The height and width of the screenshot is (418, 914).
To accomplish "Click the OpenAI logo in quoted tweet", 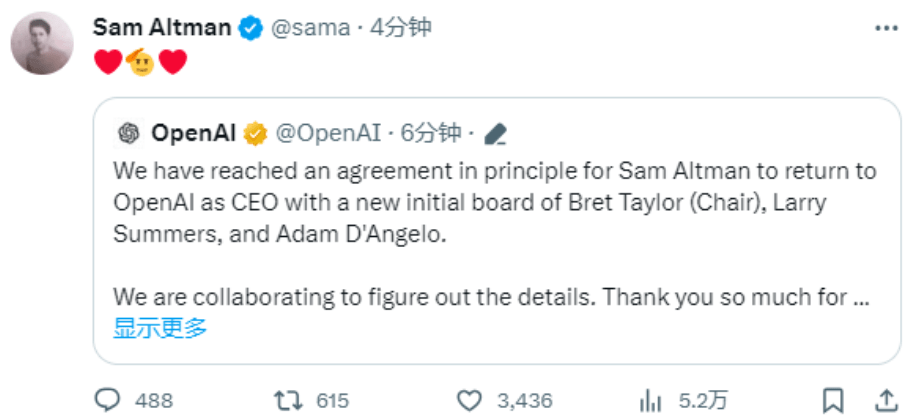I will (x=128, y=132).
